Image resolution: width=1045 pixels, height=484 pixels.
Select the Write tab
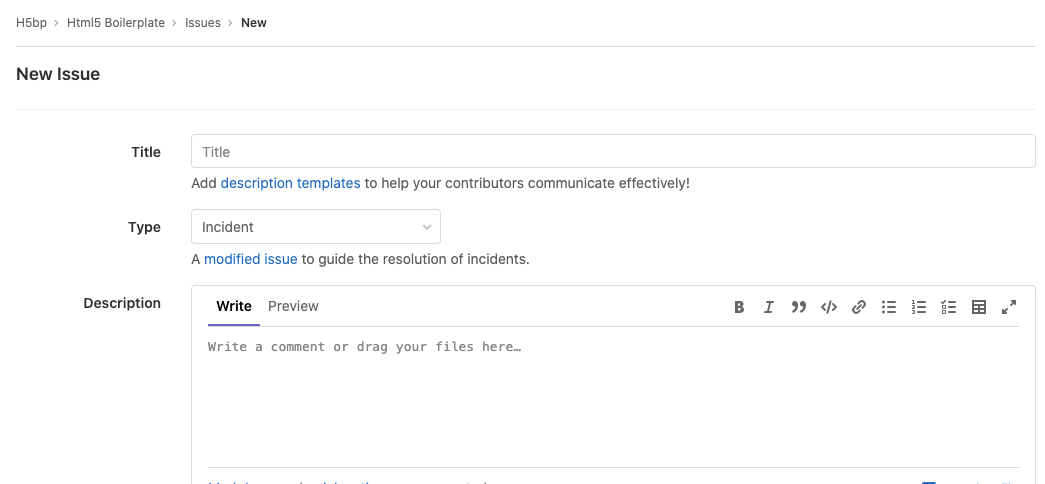pos(234,306)
